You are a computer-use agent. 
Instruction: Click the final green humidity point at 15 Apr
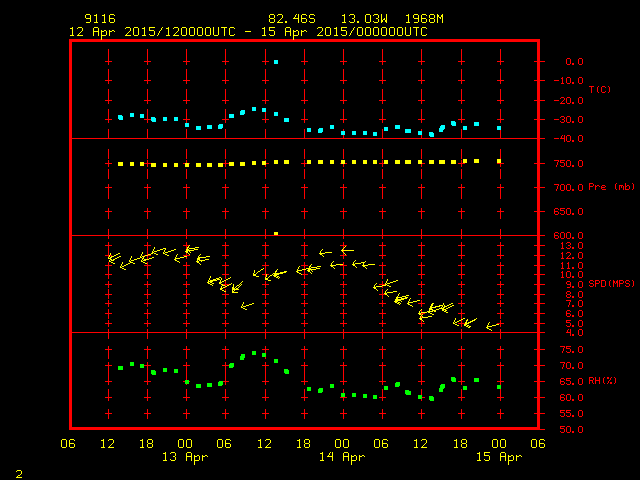click(x=499, y=387)
